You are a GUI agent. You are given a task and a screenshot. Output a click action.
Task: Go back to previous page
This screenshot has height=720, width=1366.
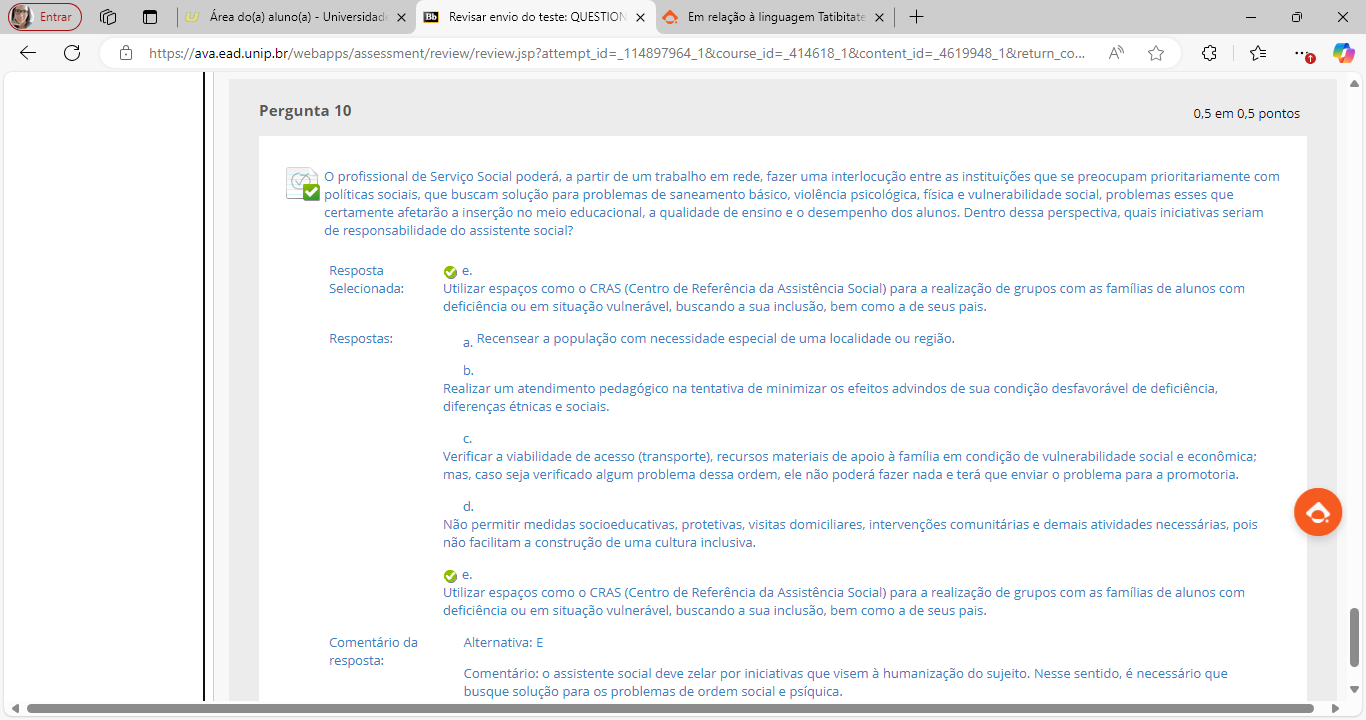28,53
